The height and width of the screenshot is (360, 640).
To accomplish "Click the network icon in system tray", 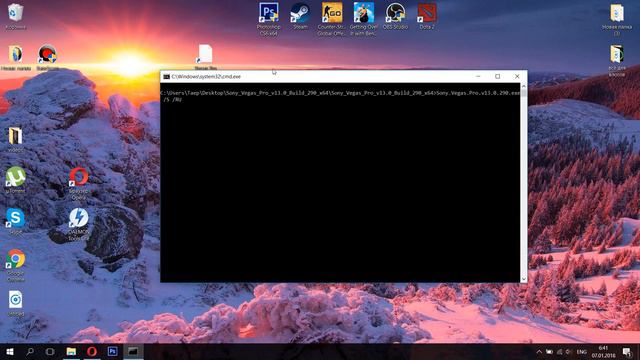I will click(x=559, y=352).
